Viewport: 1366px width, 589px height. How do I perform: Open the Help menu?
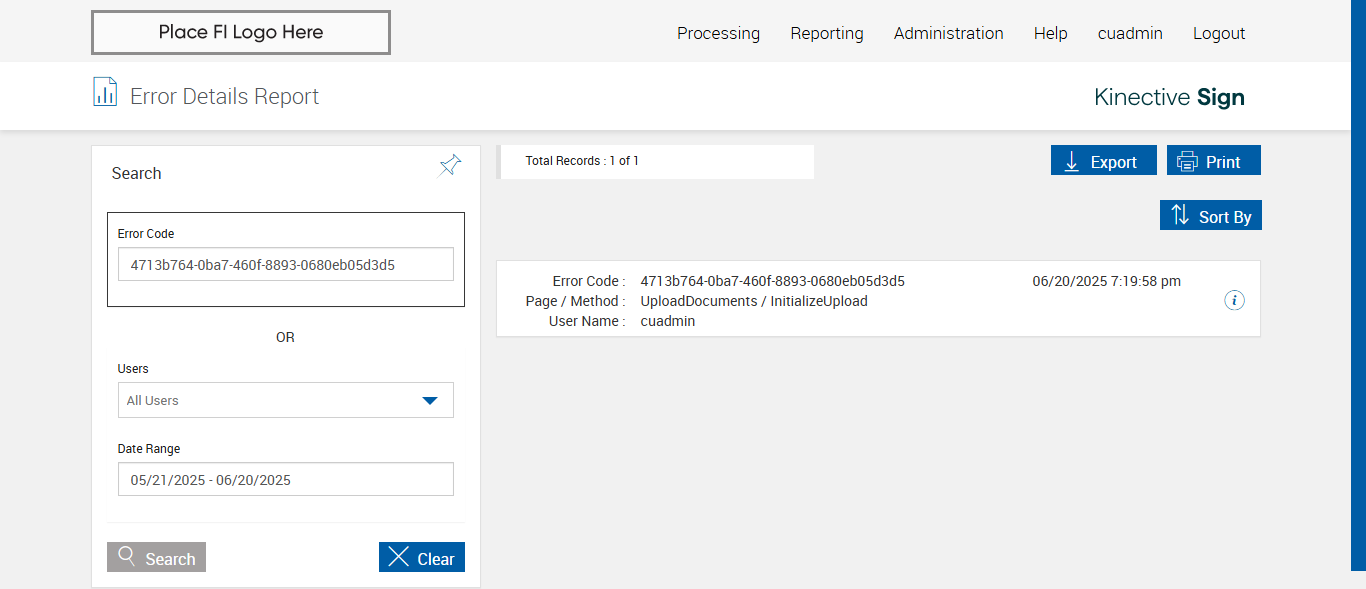click(x=1050, y=33)
